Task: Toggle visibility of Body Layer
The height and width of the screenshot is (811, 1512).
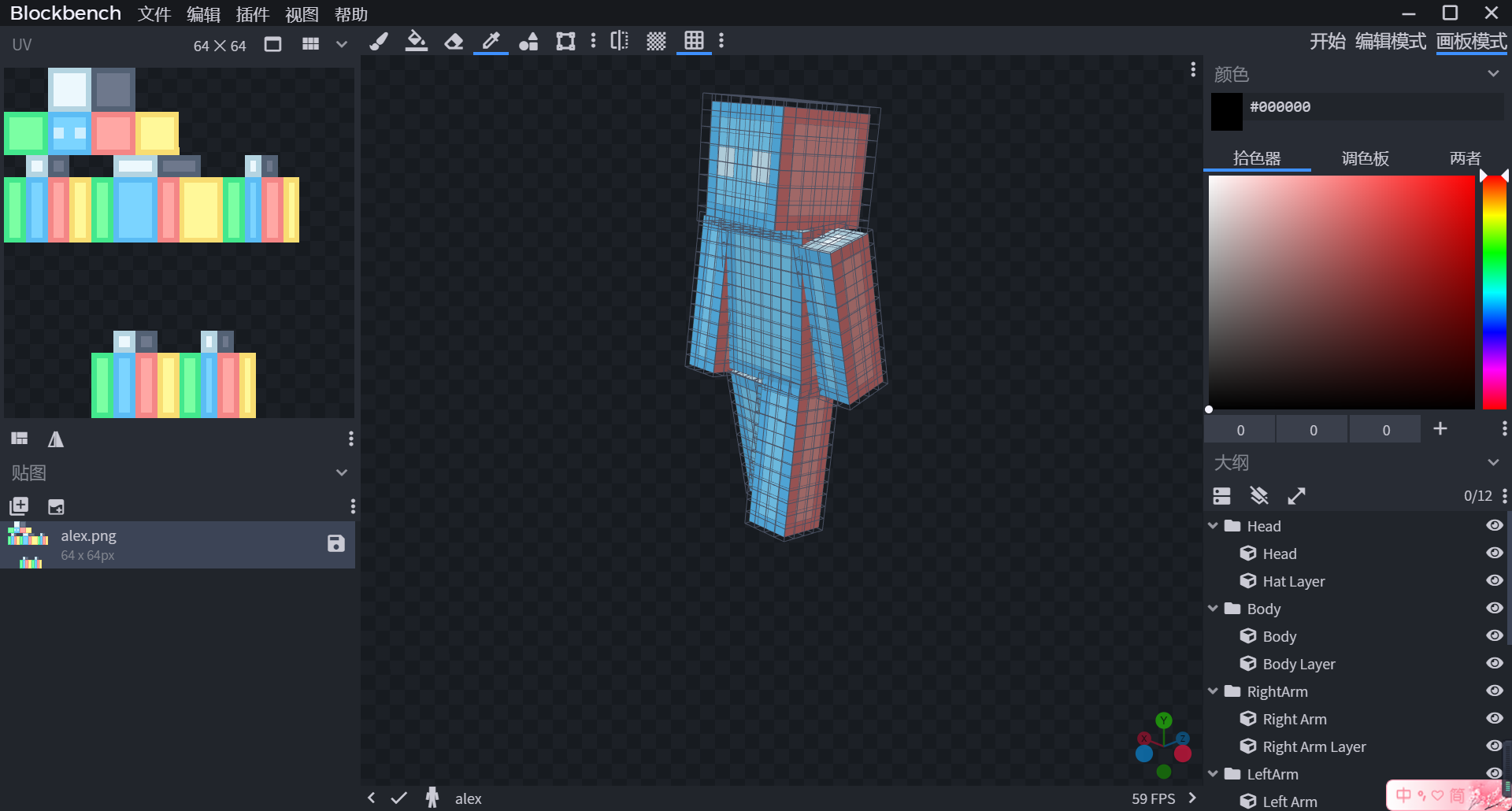Action: point(1494,664)
